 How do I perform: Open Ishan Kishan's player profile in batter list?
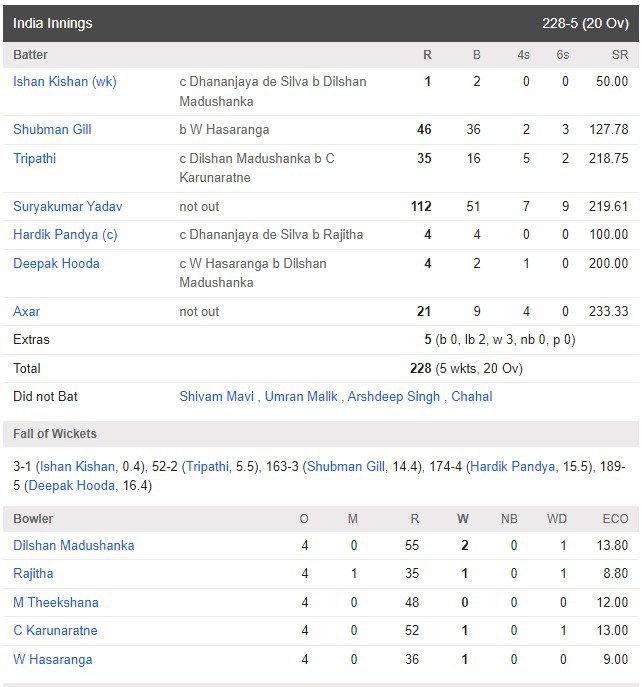pyautogui.click(x=64, y=82)
